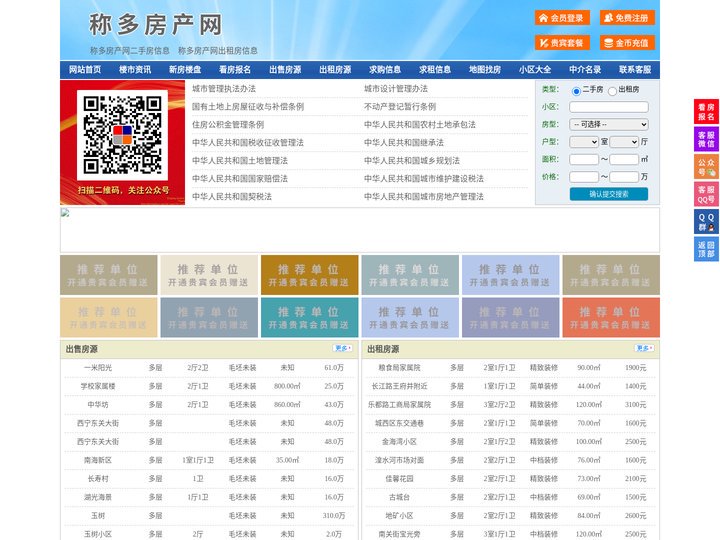Viewport: 720px width, 540px height.
Task: Click the 公众号 orange sidebar icon
Action: coord(706,167)
